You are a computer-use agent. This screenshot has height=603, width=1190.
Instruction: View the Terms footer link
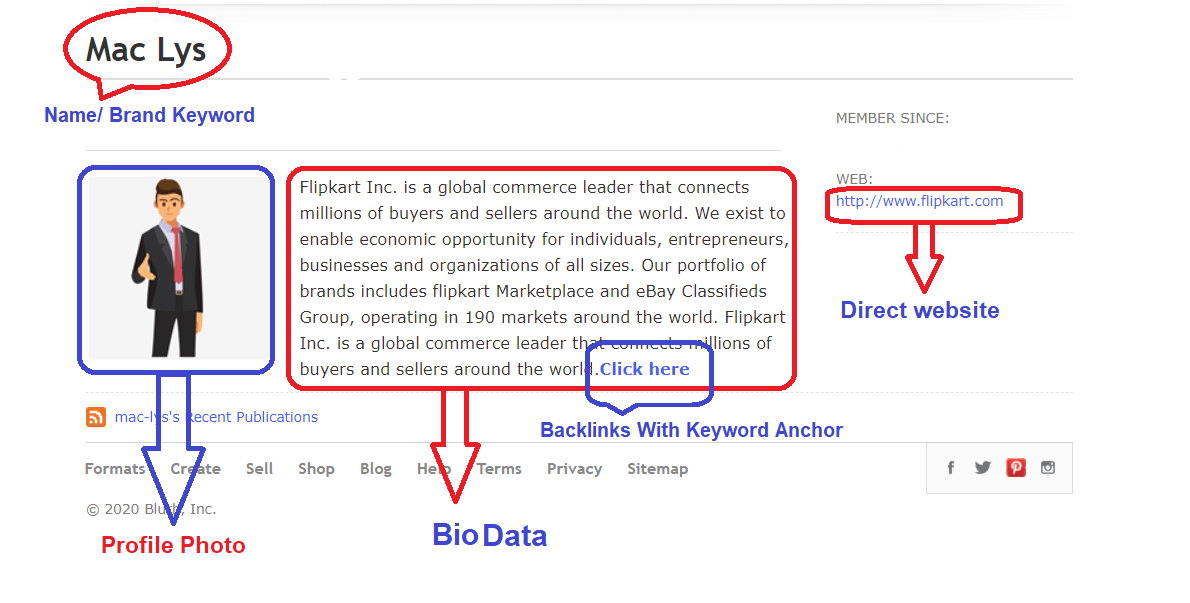(x=499, y=468)
